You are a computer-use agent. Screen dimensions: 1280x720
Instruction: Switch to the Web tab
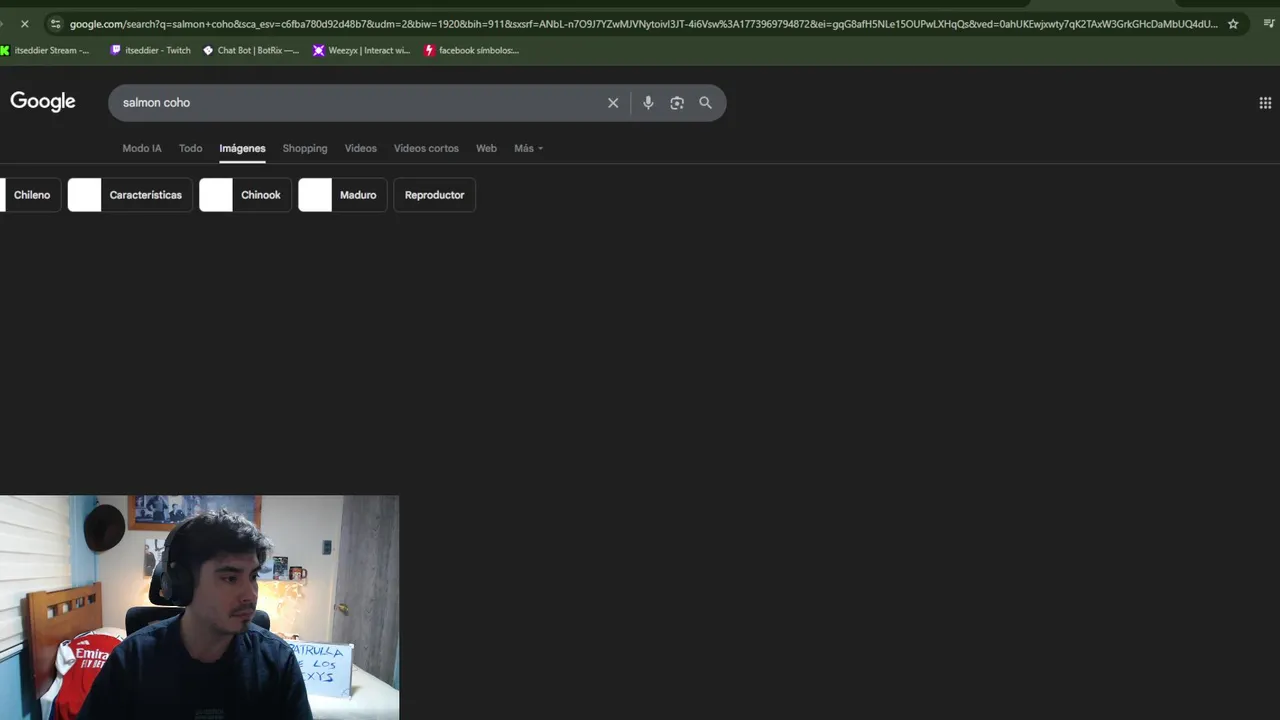click(x=486, y=148)
